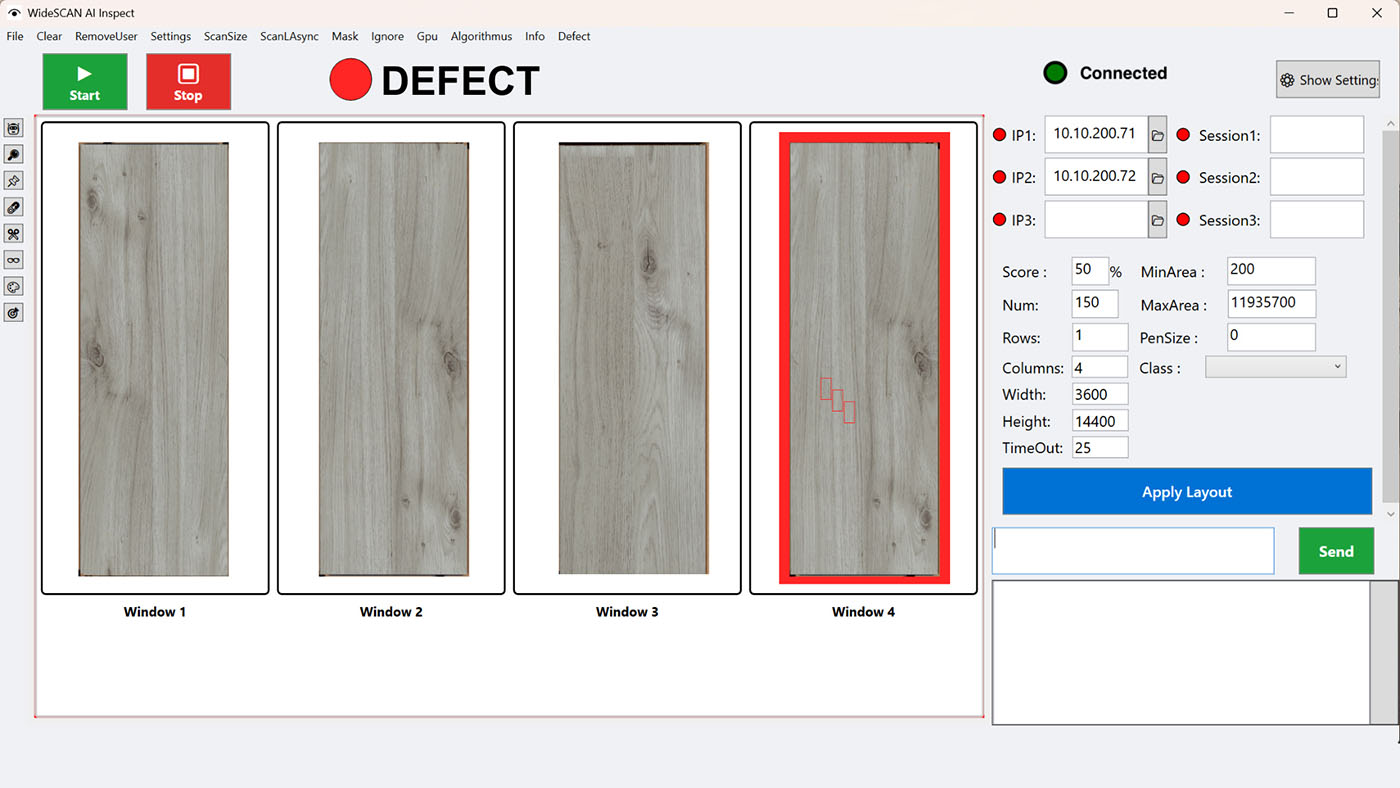Click the TimeOut field
1400x788 pixels.
click(x=1100, y=447)
